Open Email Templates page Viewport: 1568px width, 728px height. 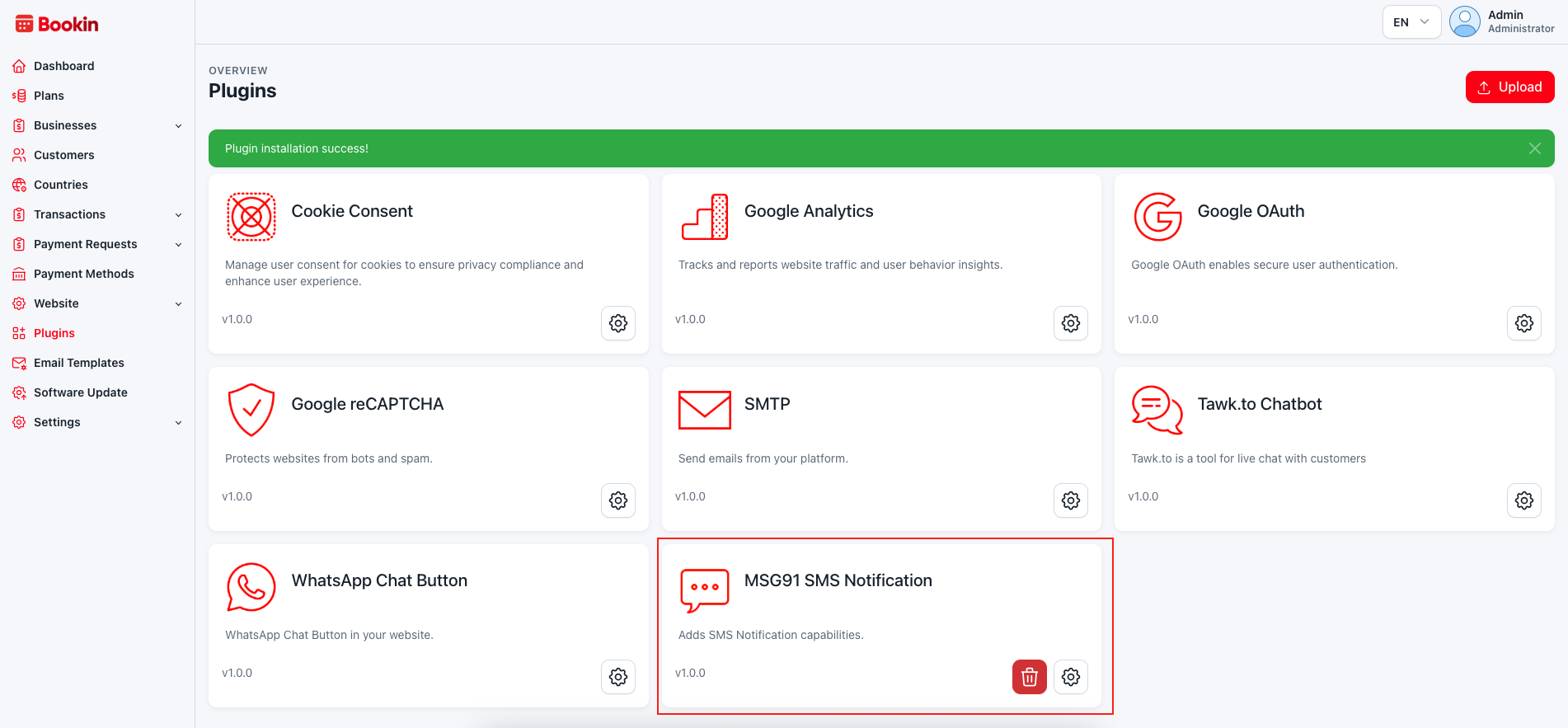coord(78,363)
